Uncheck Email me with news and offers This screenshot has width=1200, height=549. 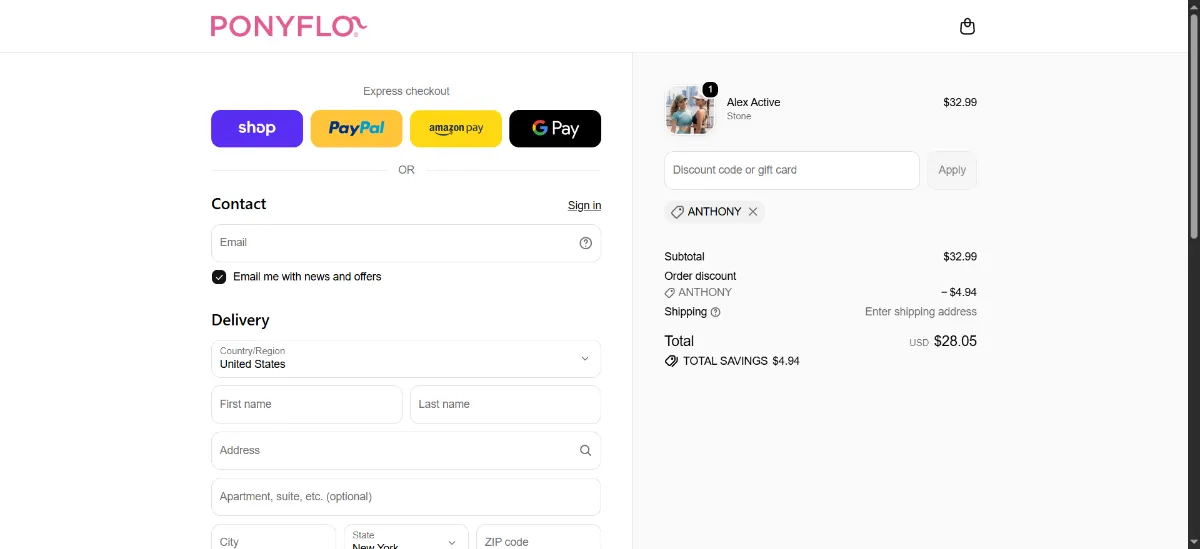pyautogui.click(x=219, y=277)
